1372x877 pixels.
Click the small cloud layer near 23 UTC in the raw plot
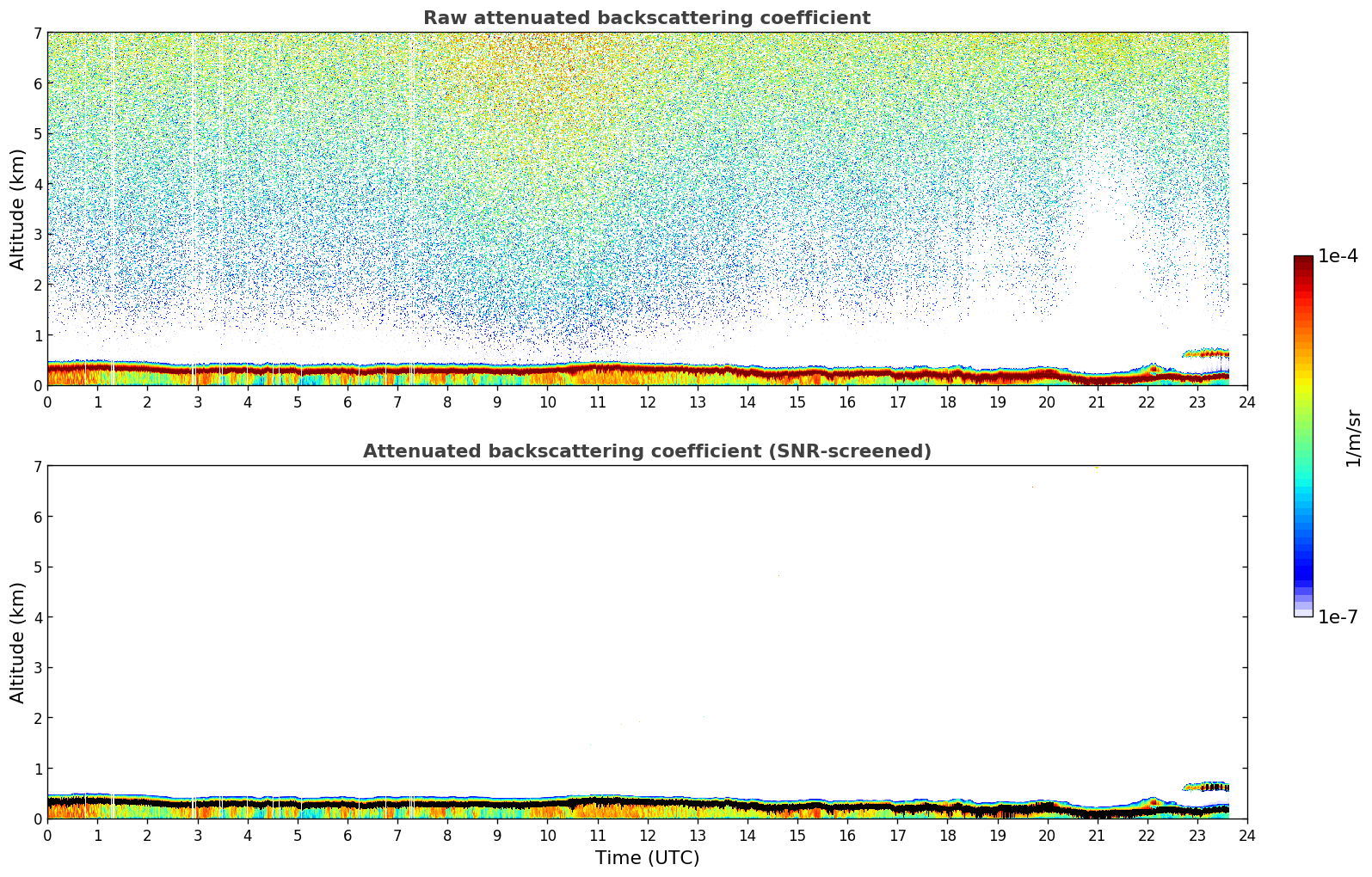(1205, 353)
